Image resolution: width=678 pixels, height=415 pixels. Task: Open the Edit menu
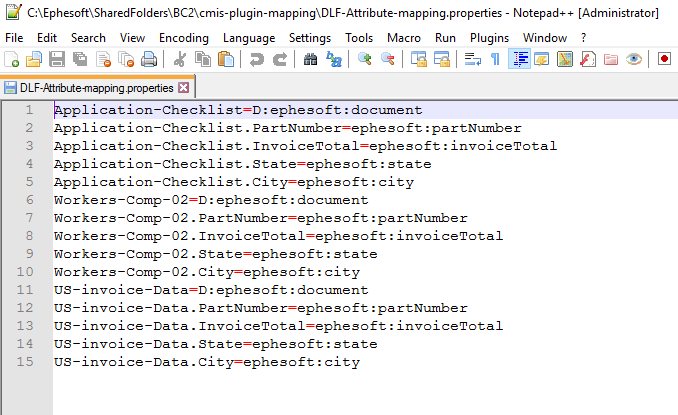click(x=47, y=38)
